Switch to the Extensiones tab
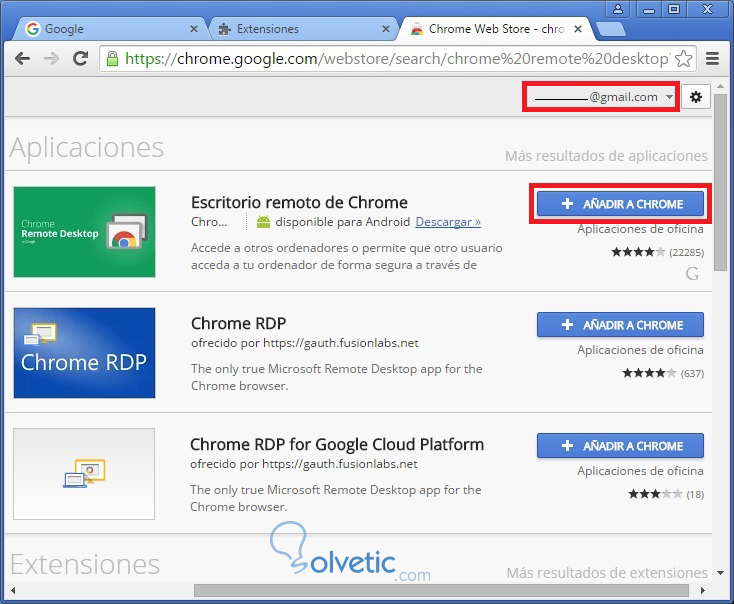The image size is (734, 604). pyautogui.click(x=302, y=29)
